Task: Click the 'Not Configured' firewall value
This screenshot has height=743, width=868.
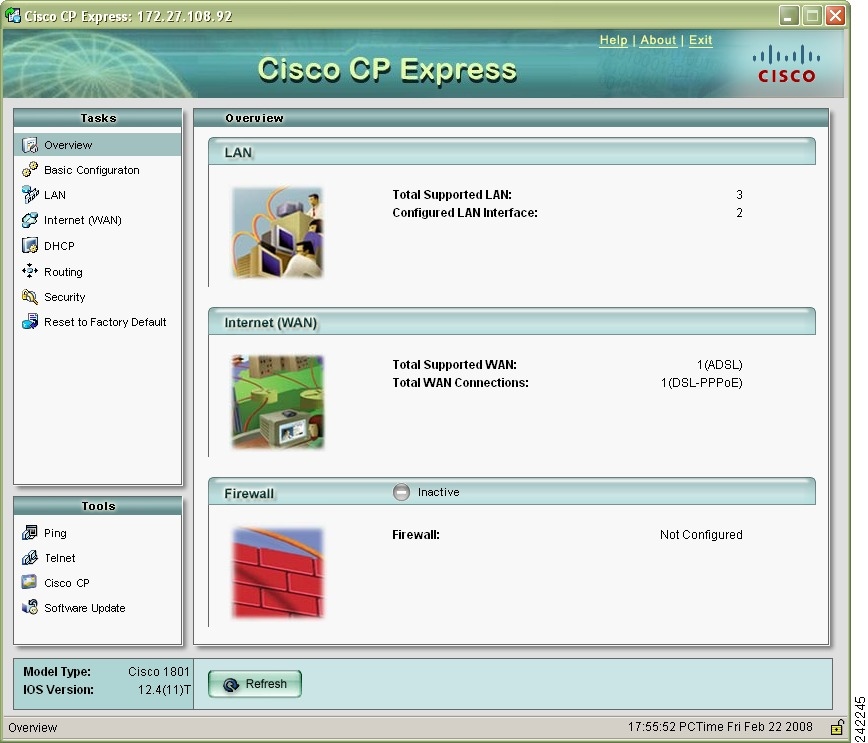Action: (x=701, y=535)
